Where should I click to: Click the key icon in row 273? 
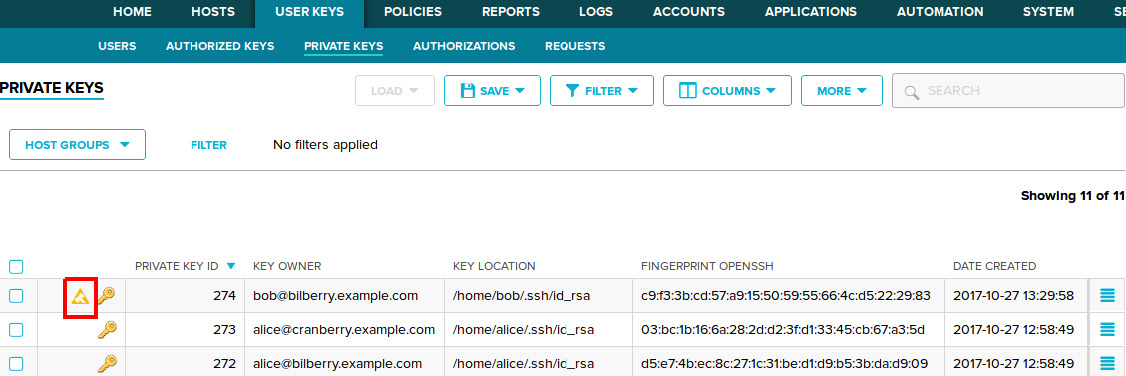click(x=106, y=330)
